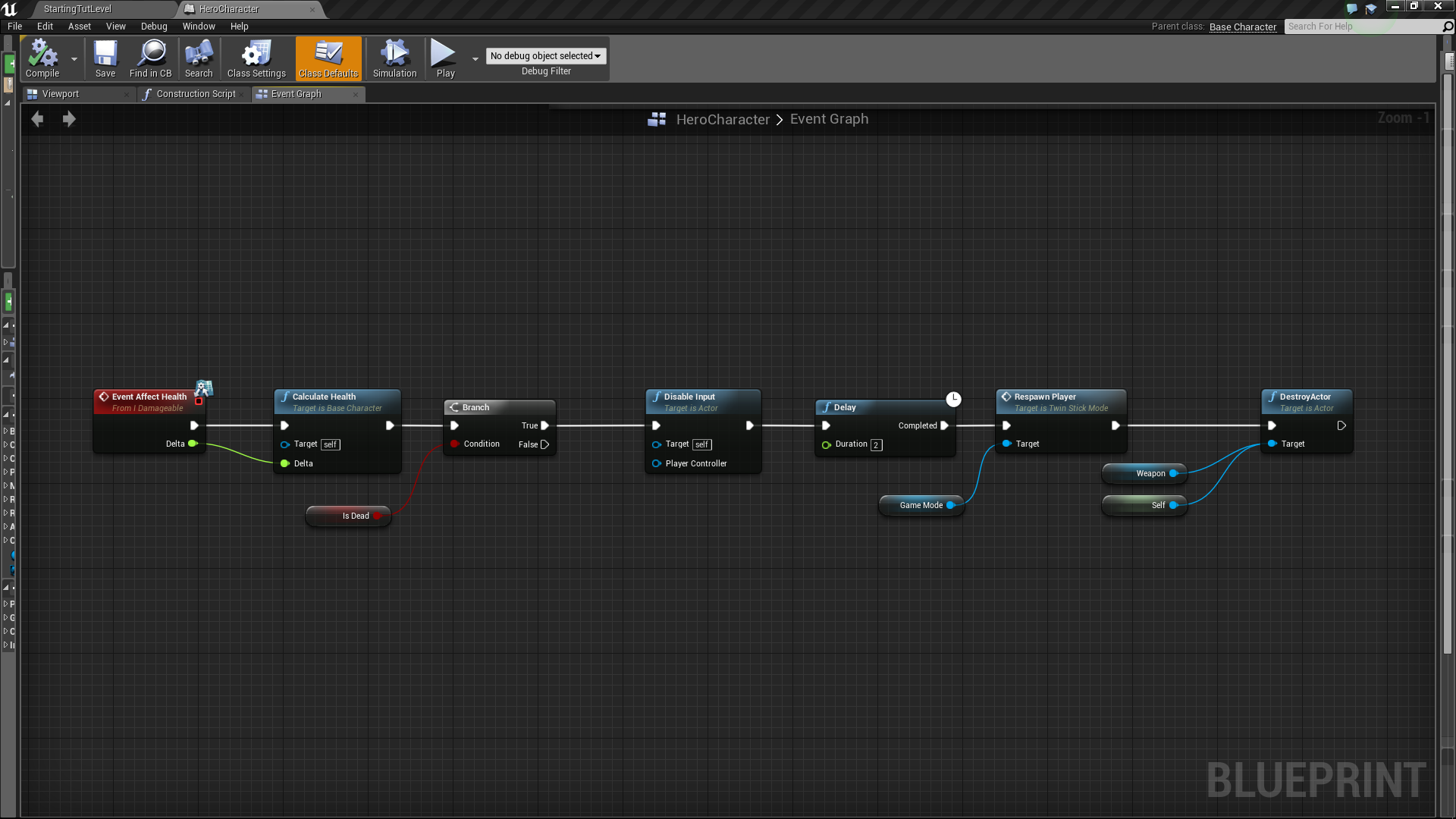Image resolution: width=1456 pixels, height=819 pixels.
Task: Open Class Settings from toolbar
Action: pos(256,54)
